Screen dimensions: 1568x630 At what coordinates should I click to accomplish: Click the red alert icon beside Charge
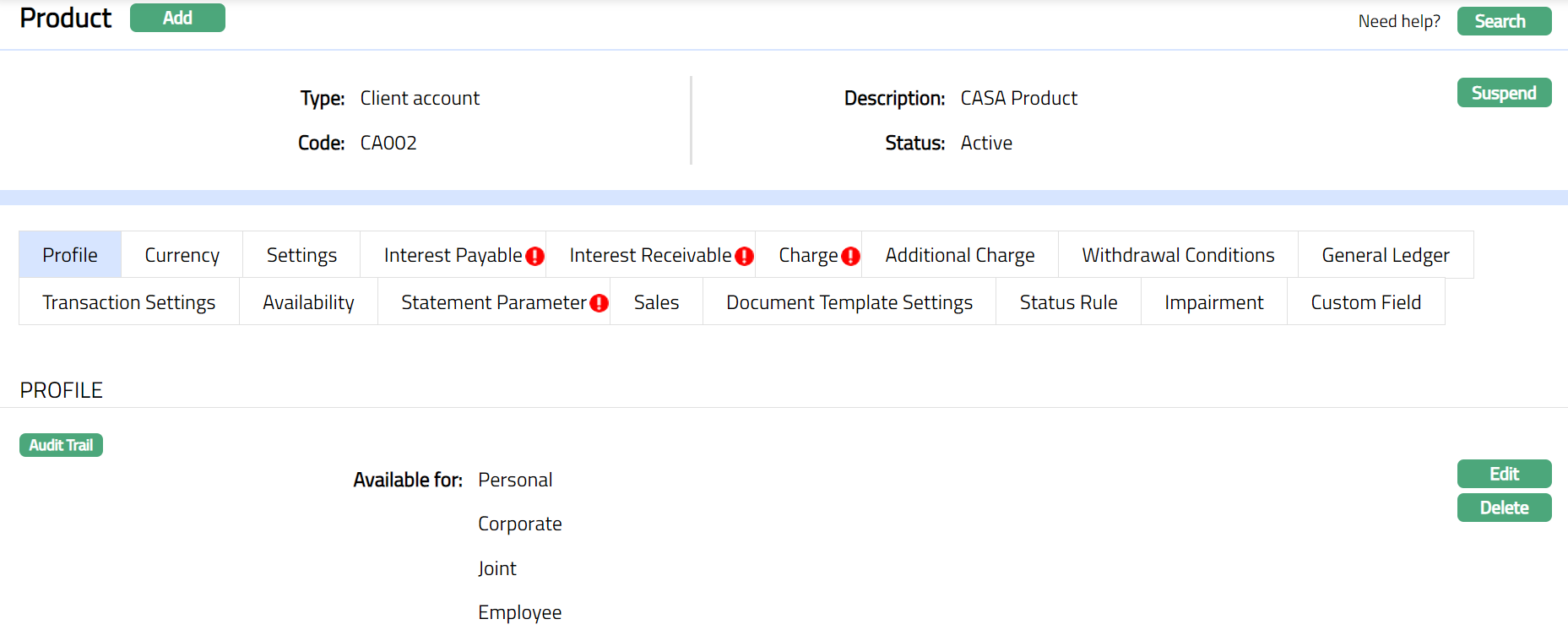850,256
